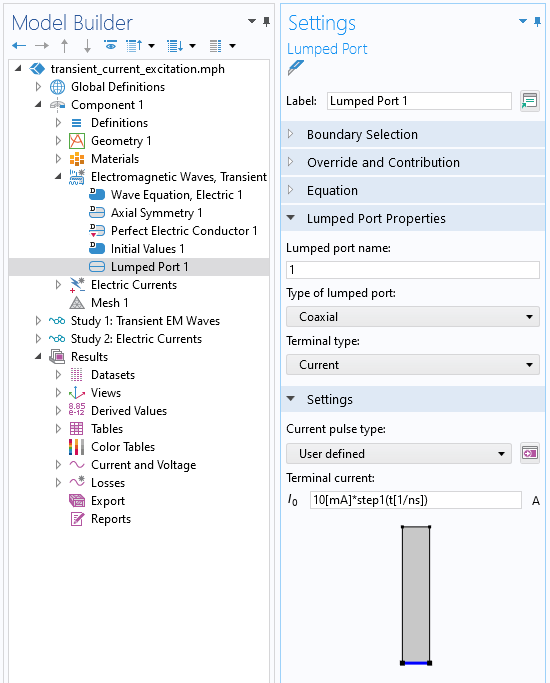The height and width of the screenshot is (683, 550).
Task: Click the Terminal current input field
Action: pos(415,500)
